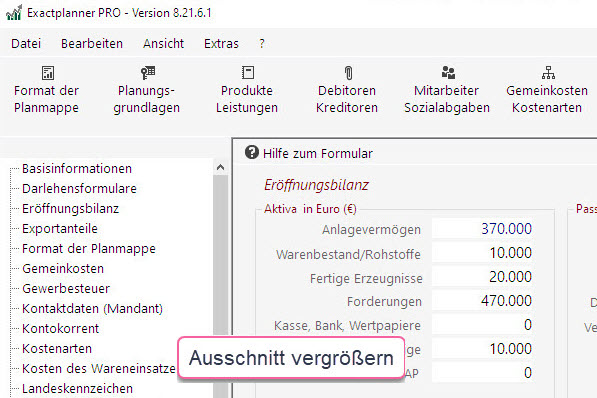Click the Exactplanner PRO app logo
This screenshot has height=398, width=597.
[x=14, y=13]
